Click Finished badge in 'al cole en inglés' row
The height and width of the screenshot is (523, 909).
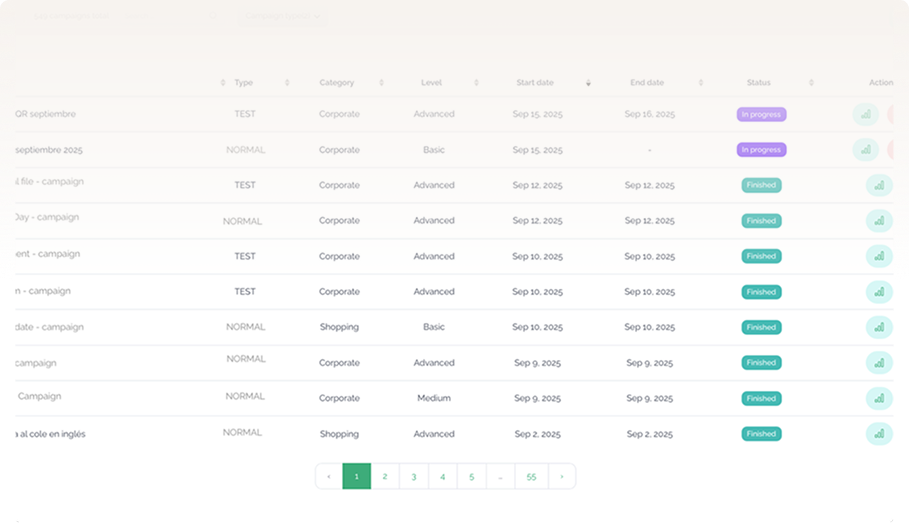pos(761,434)
